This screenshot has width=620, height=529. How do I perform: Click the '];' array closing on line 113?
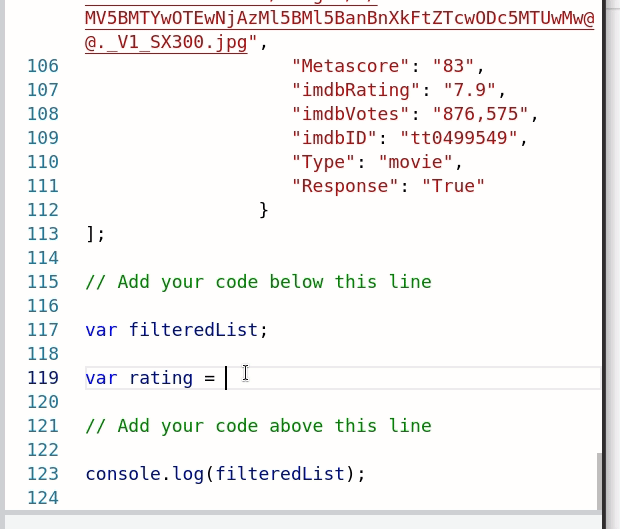95,234
